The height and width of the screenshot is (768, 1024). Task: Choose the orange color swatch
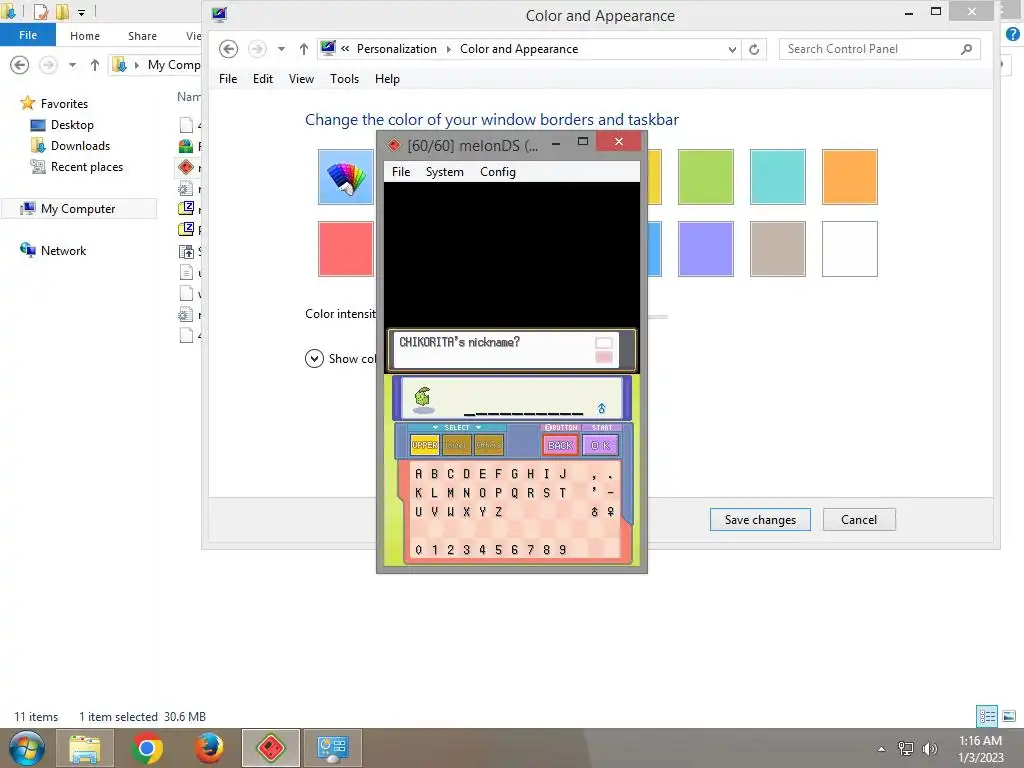849,177
